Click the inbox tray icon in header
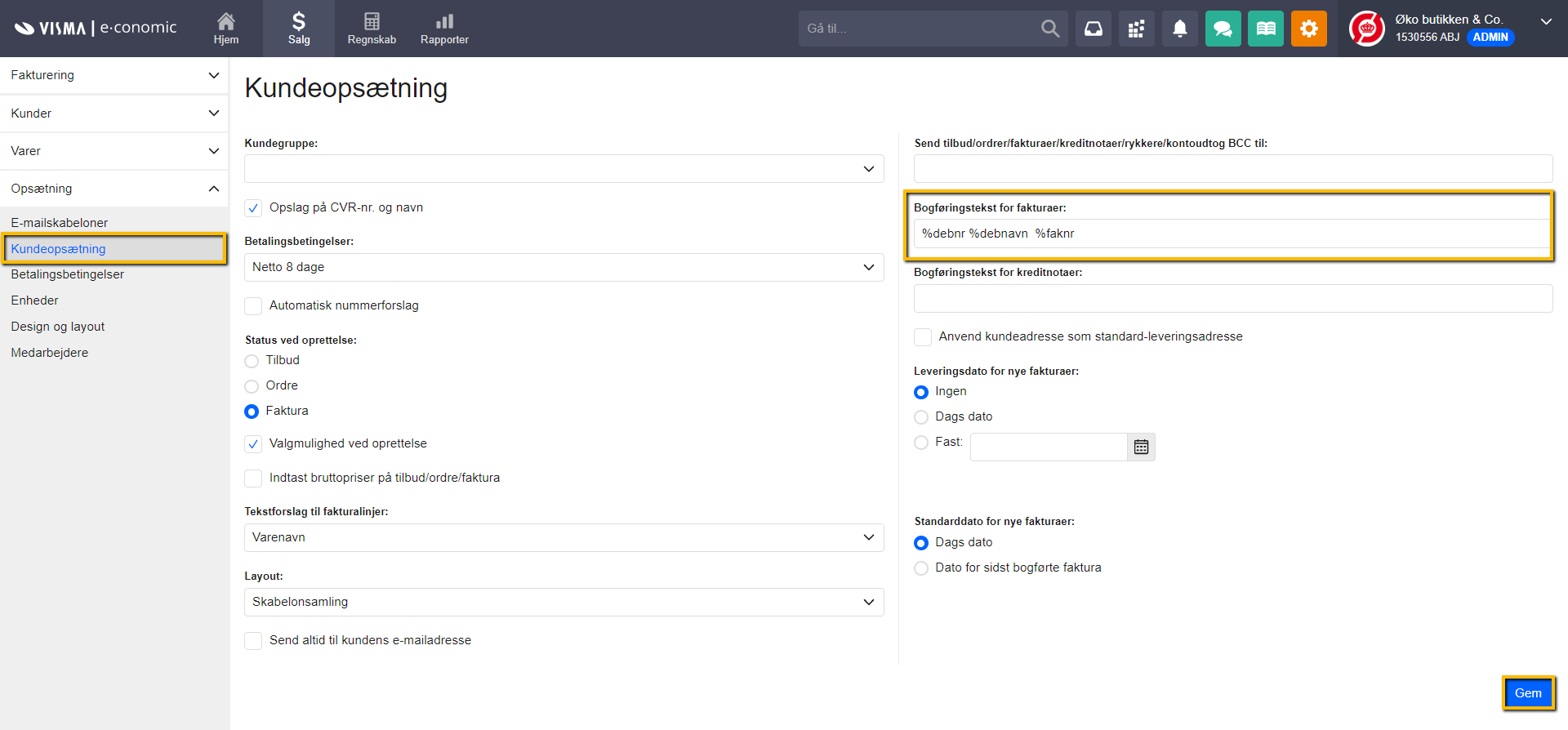Image resolution: width=1568 pixels, height=730 pixels. (1093, 29)
